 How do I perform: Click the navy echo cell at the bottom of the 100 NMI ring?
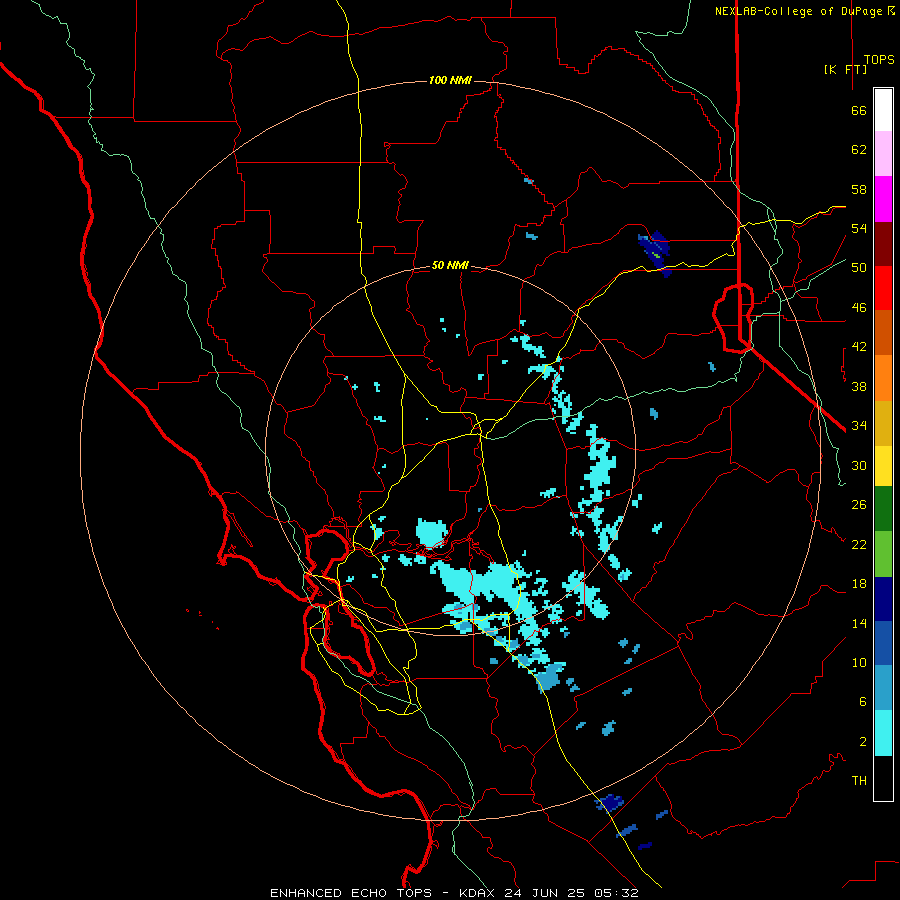610,802
